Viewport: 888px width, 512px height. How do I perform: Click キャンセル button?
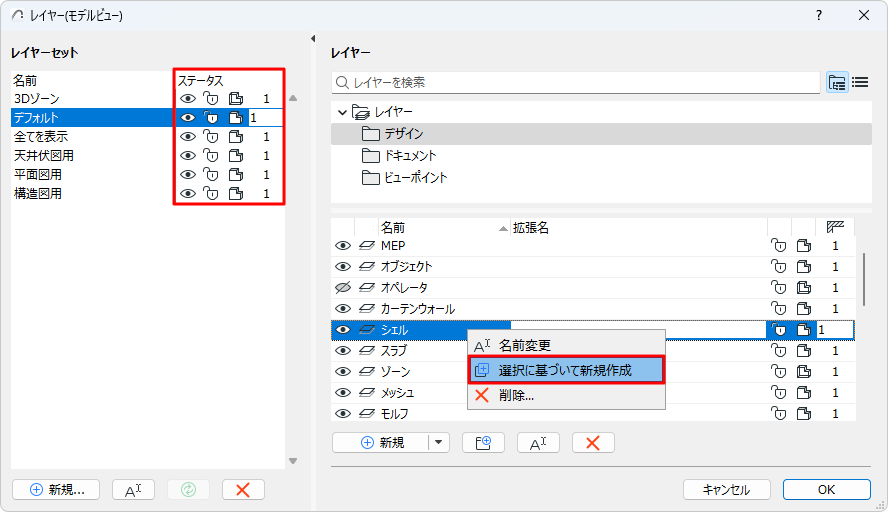[727, 490]
